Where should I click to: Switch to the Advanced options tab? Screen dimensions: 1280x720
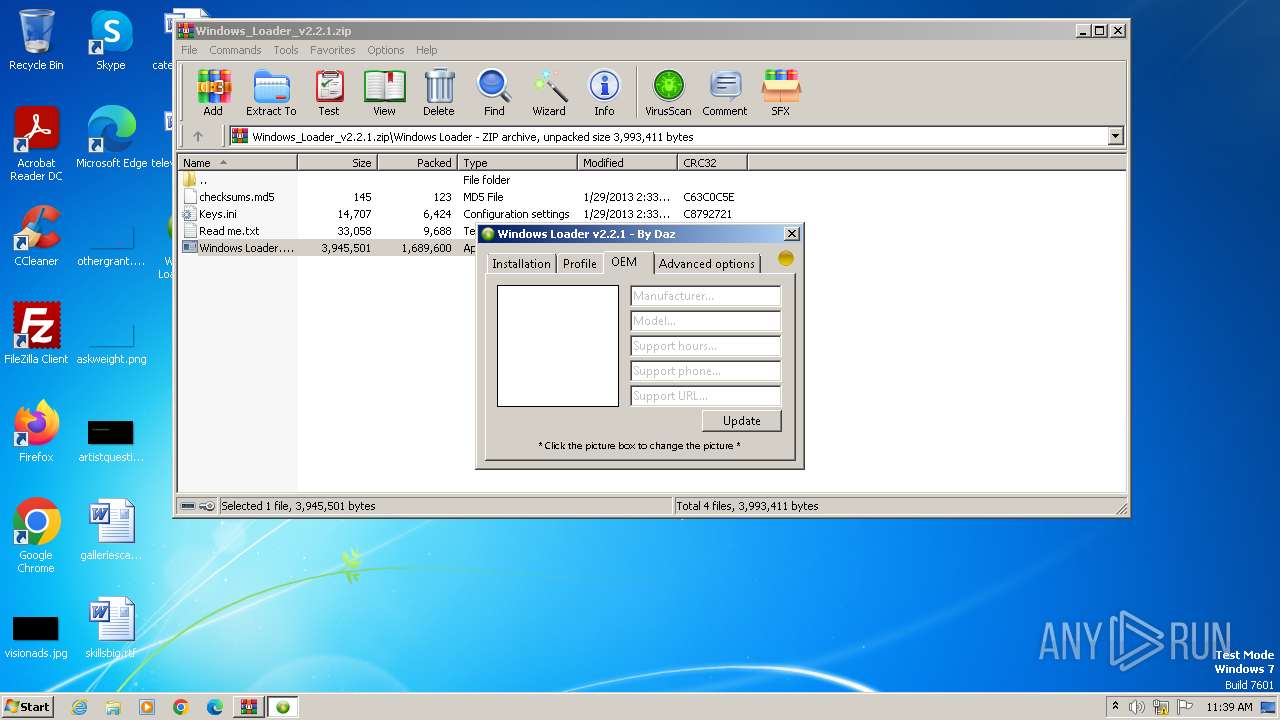706,264
